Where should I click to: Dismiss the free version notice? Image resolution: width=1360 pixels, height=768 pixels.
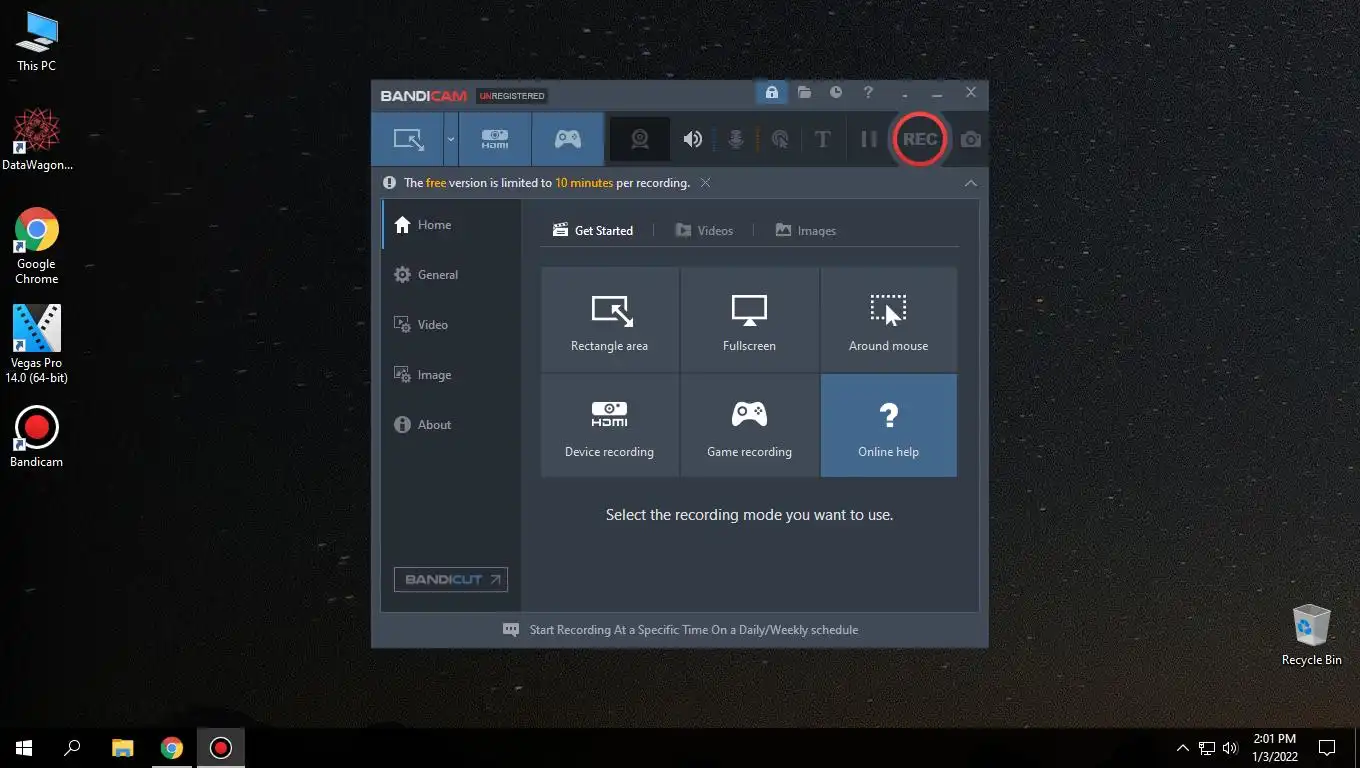pyautogui.click(x=705, y=183)
